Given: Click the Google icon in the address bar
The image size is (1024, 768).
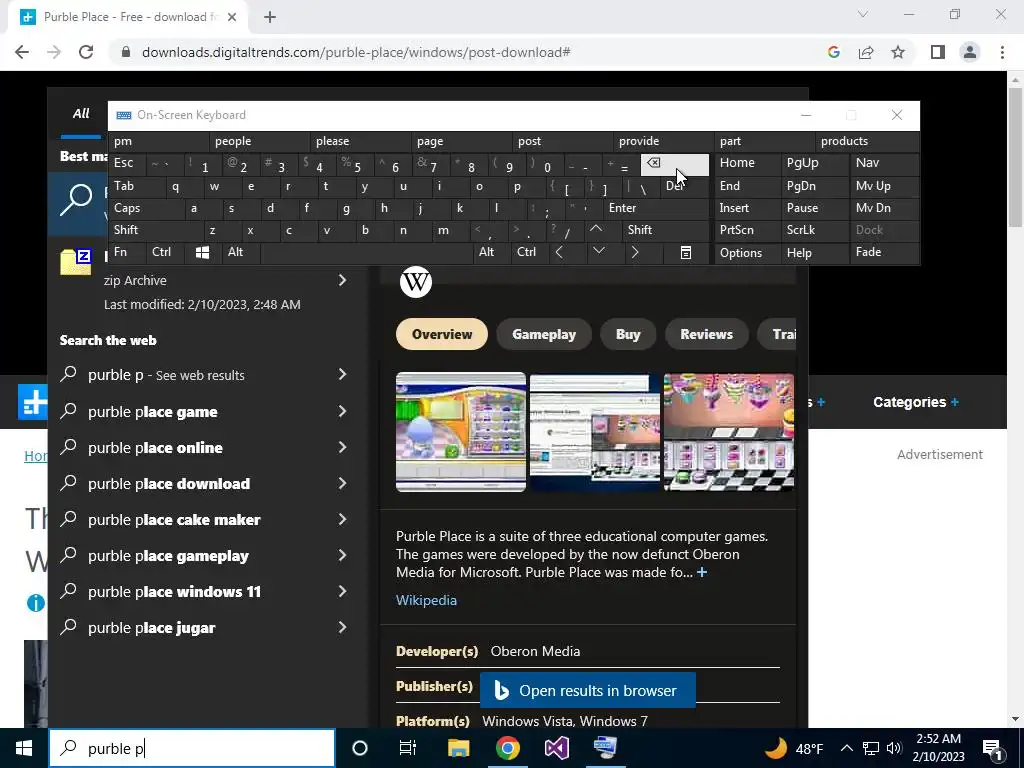Looking at the screenshot, I should pyautogui.click(x=833, y=52).
